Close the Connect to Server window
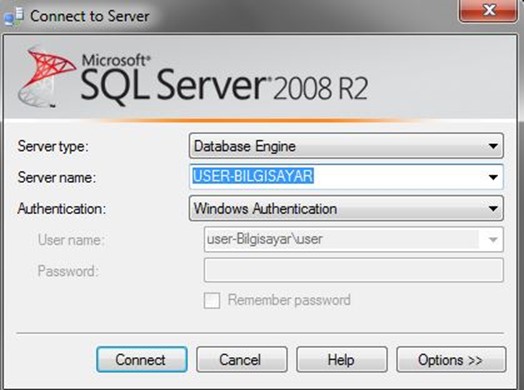Image resolution: width=524 pixels, height=390 pixels. (489, 10)
